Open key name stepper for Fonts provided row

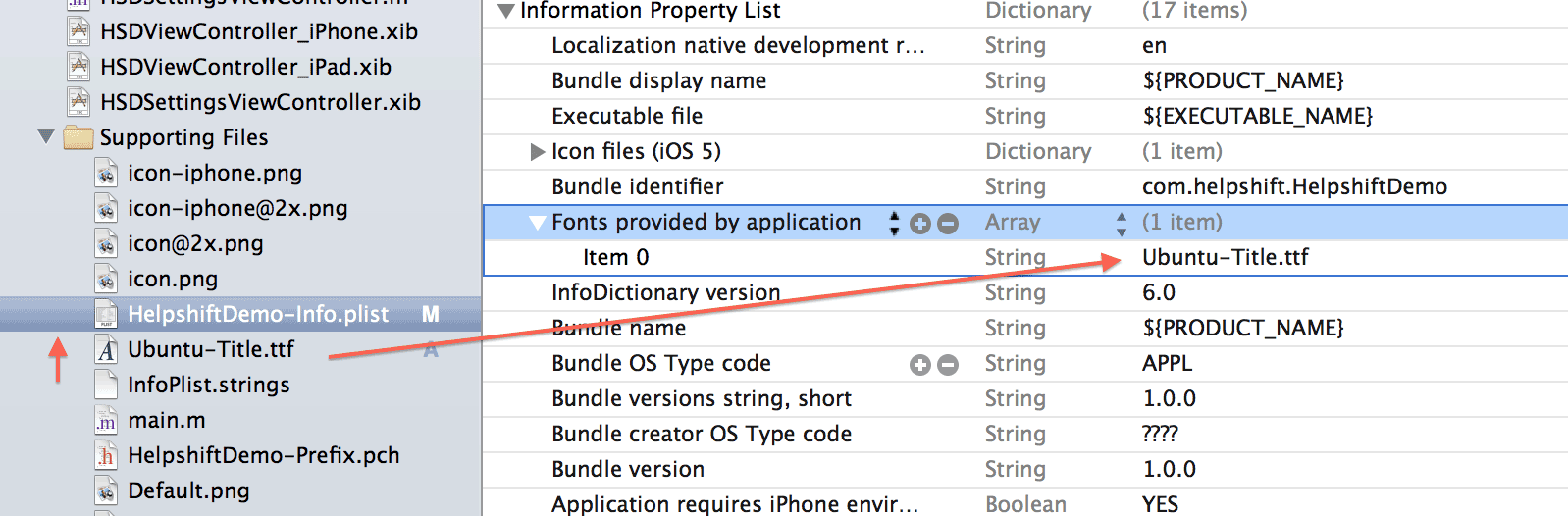click(894, 223)
